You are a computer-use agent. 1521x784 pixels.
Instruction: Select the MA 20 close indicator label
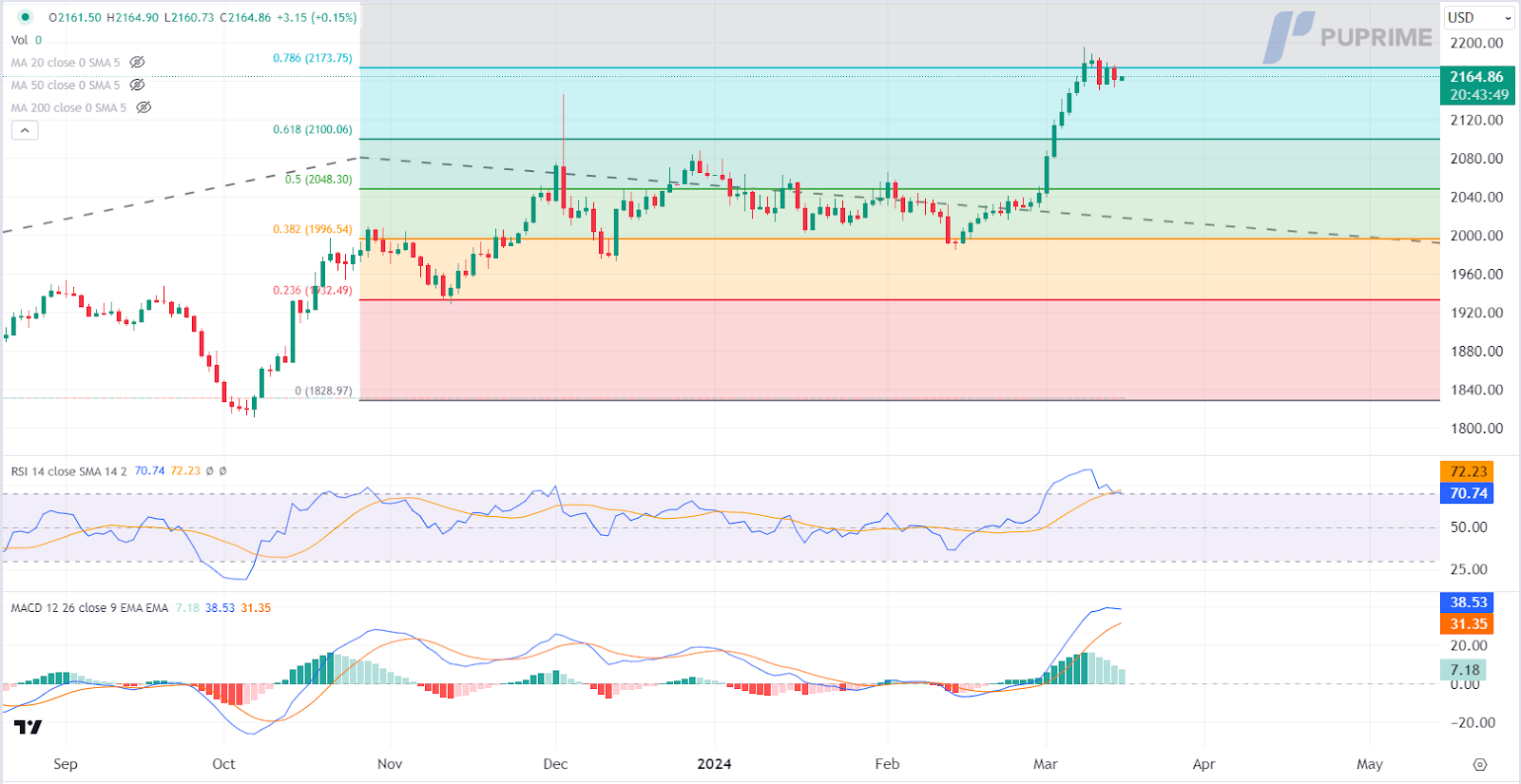coord(66,63)
